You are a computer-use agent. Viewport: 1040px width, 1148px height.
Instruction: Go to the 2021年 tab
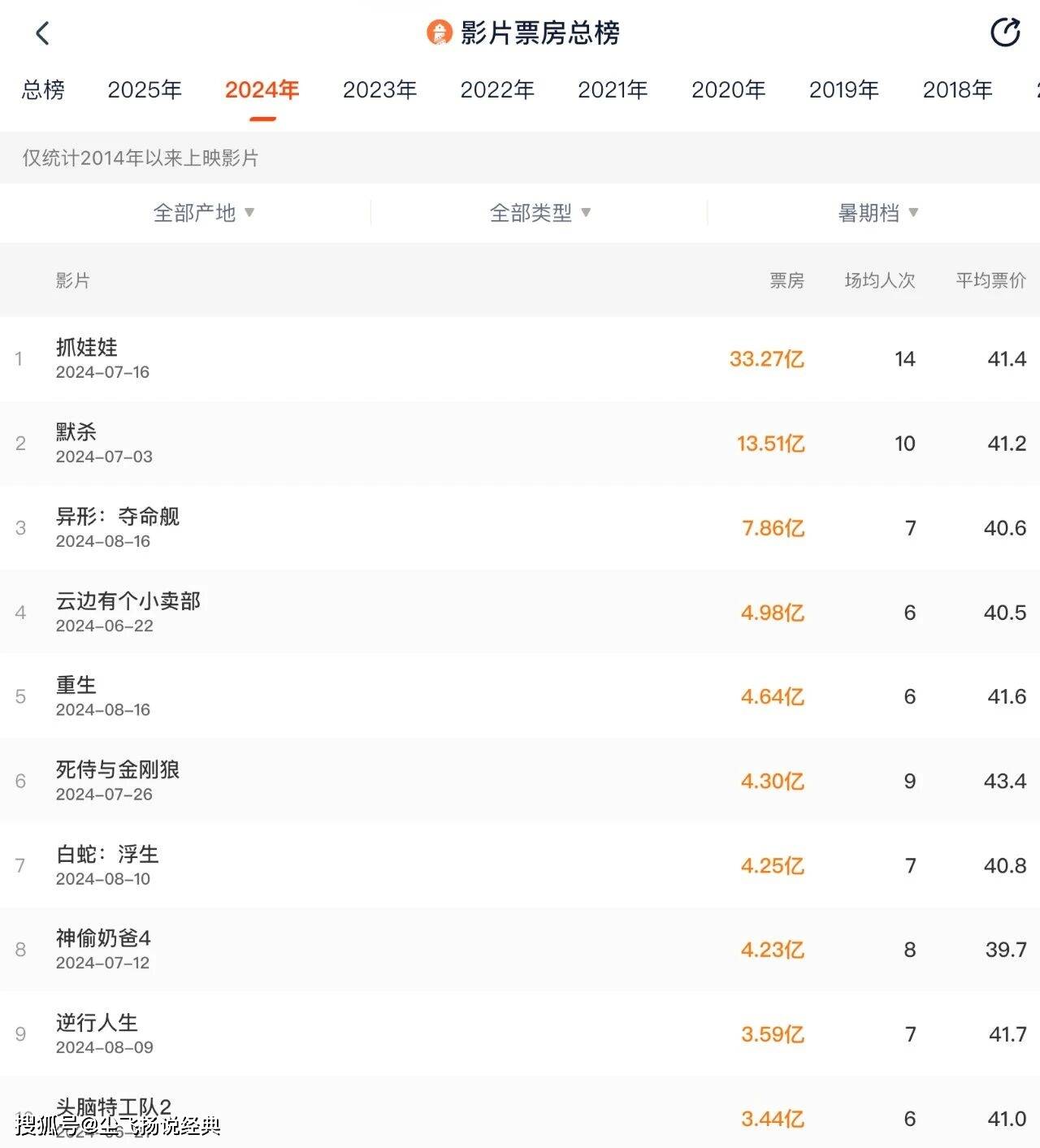[x=613, y=89]
